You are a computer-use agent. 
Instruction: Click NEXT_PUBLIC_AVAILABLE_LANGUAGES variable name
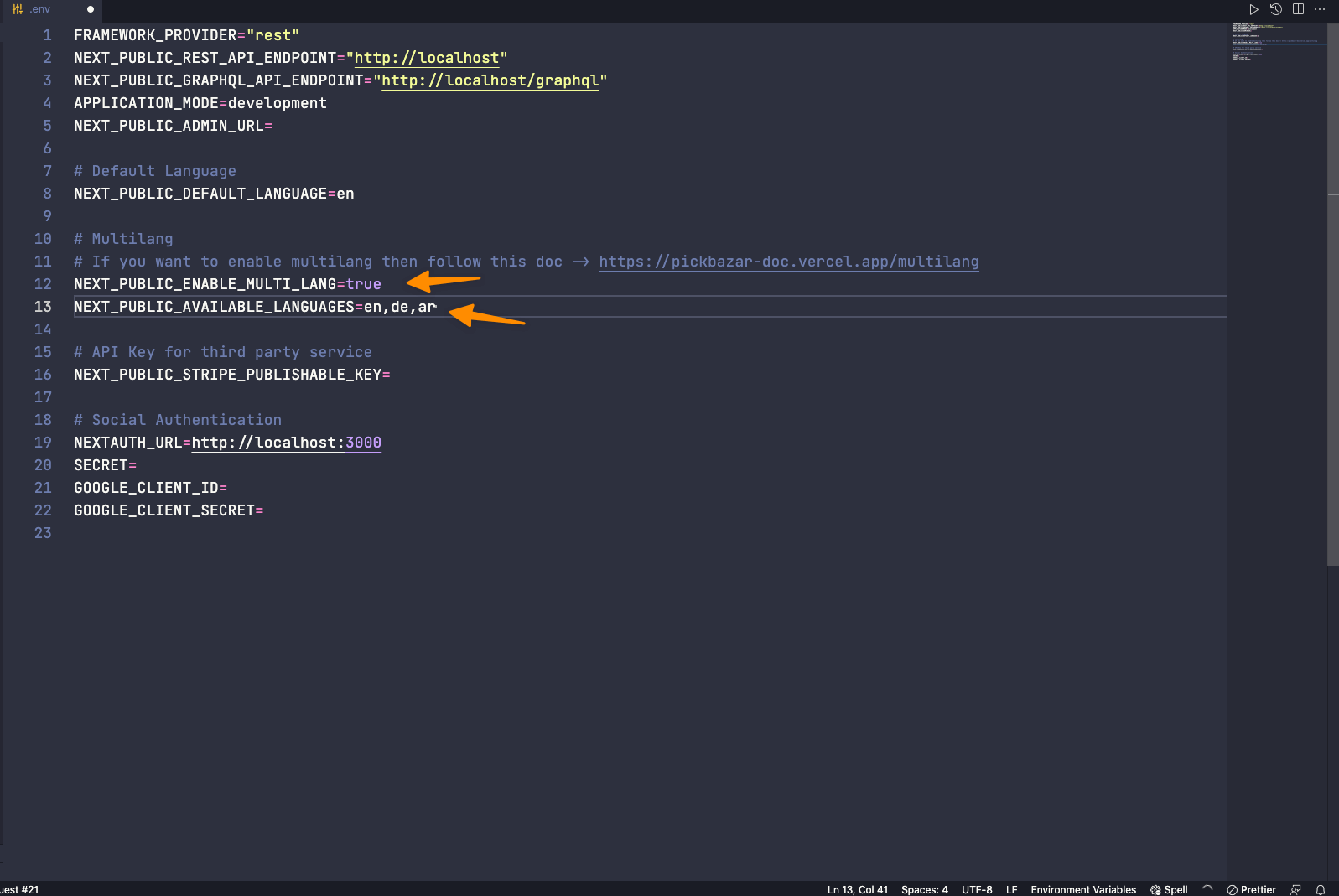(x=214, y=307)
